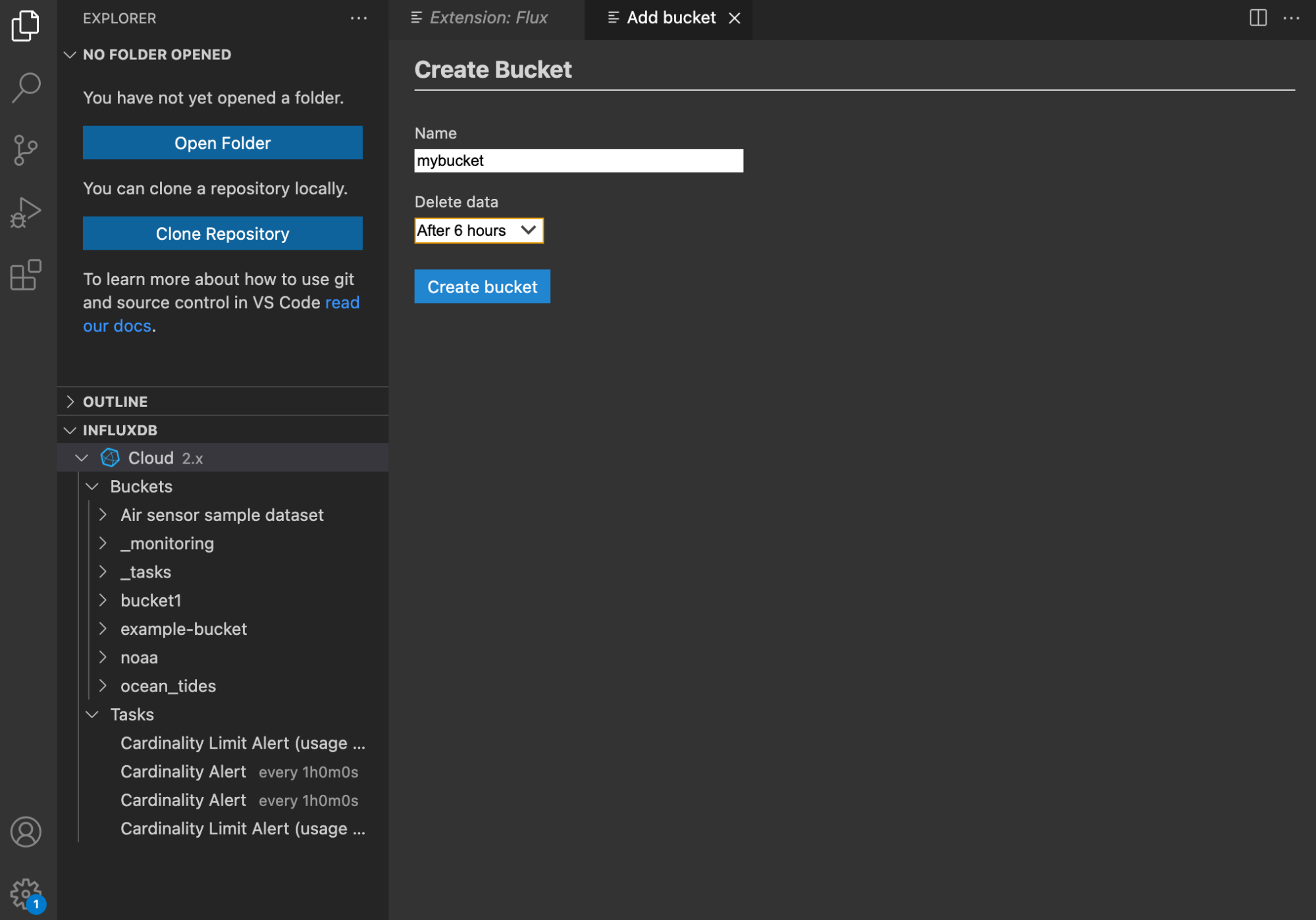Click the Create bucket button

(483, 286)
